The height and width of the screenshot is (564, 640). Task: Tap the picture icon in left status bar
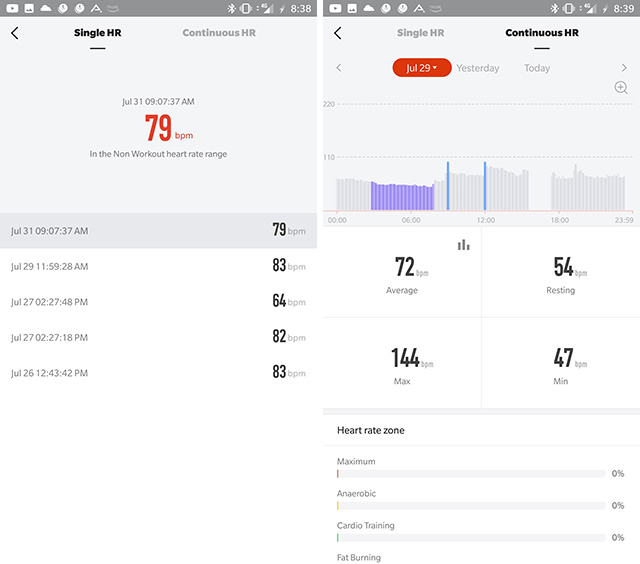click(29, 8)
